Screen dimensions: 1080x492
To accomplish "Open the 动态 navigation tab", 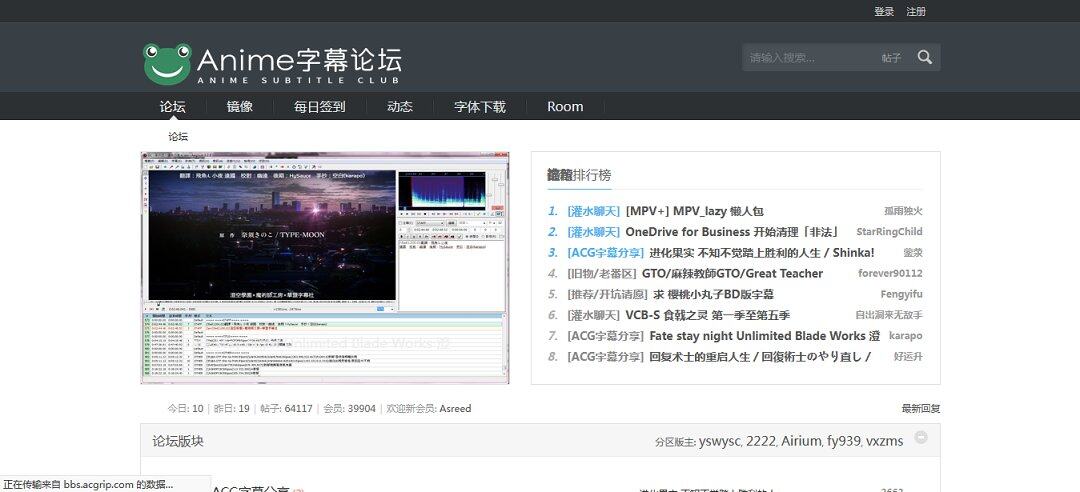I will [x=399, y=107].
